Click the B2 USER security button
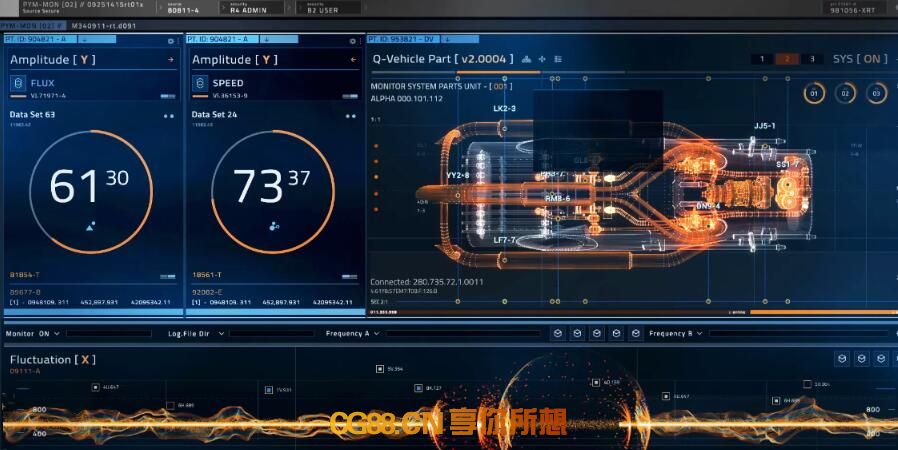The height and width of the screenshot is (450, 898). click(x=328, y=7)
